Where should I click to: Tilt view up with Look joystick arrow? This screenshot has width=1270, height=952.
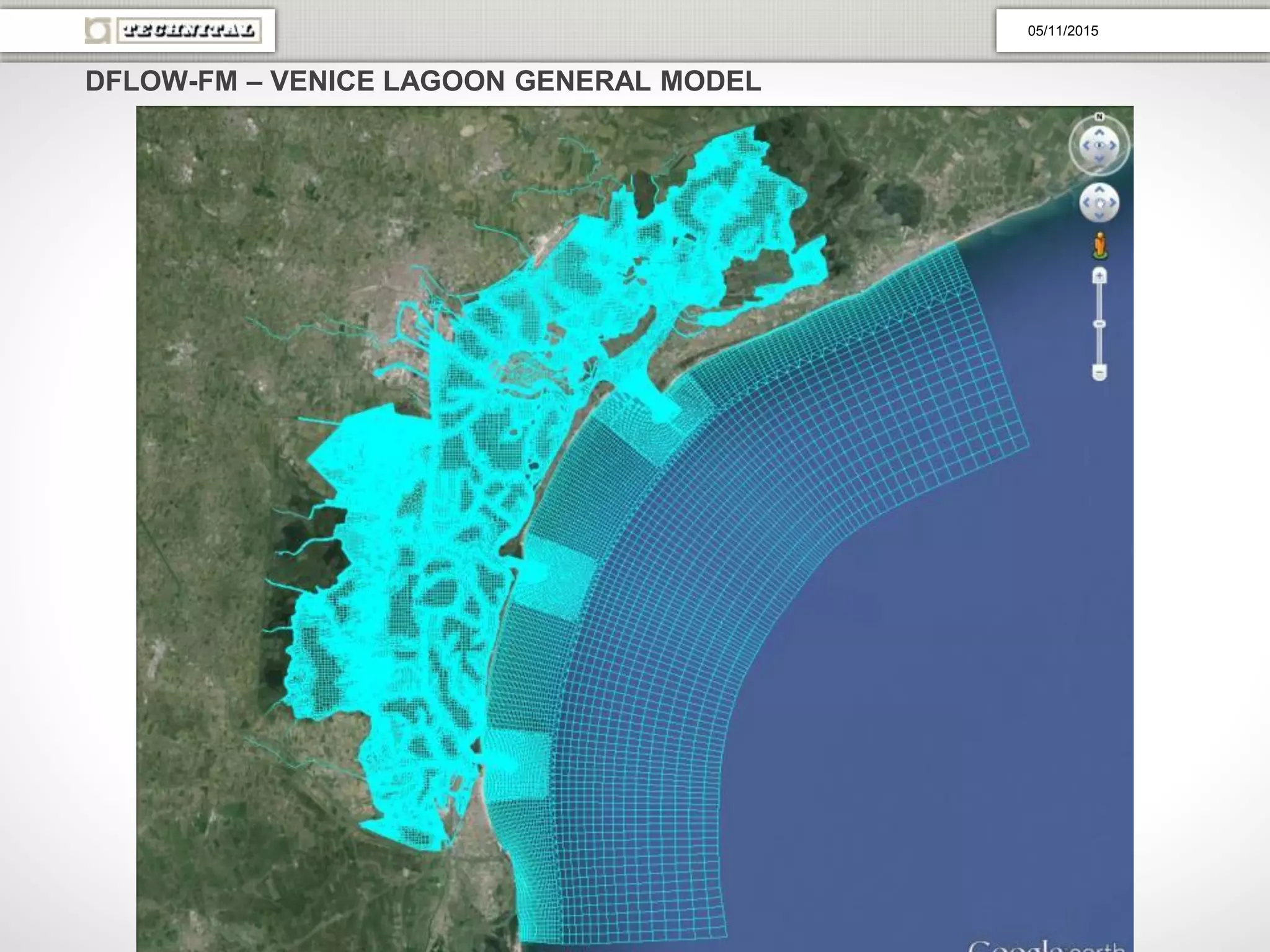tap(1099, 132)
